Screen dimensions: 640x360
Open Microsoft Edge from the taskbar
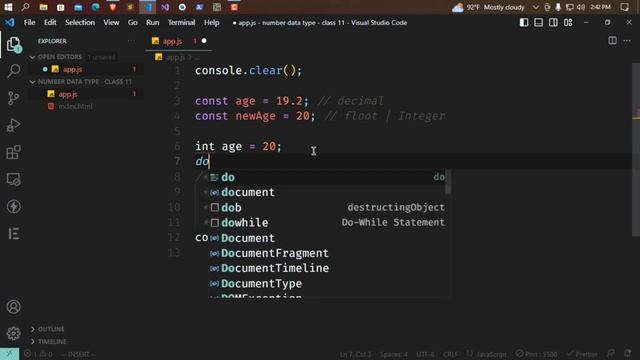pyautogui.click(x=96, y=7)
